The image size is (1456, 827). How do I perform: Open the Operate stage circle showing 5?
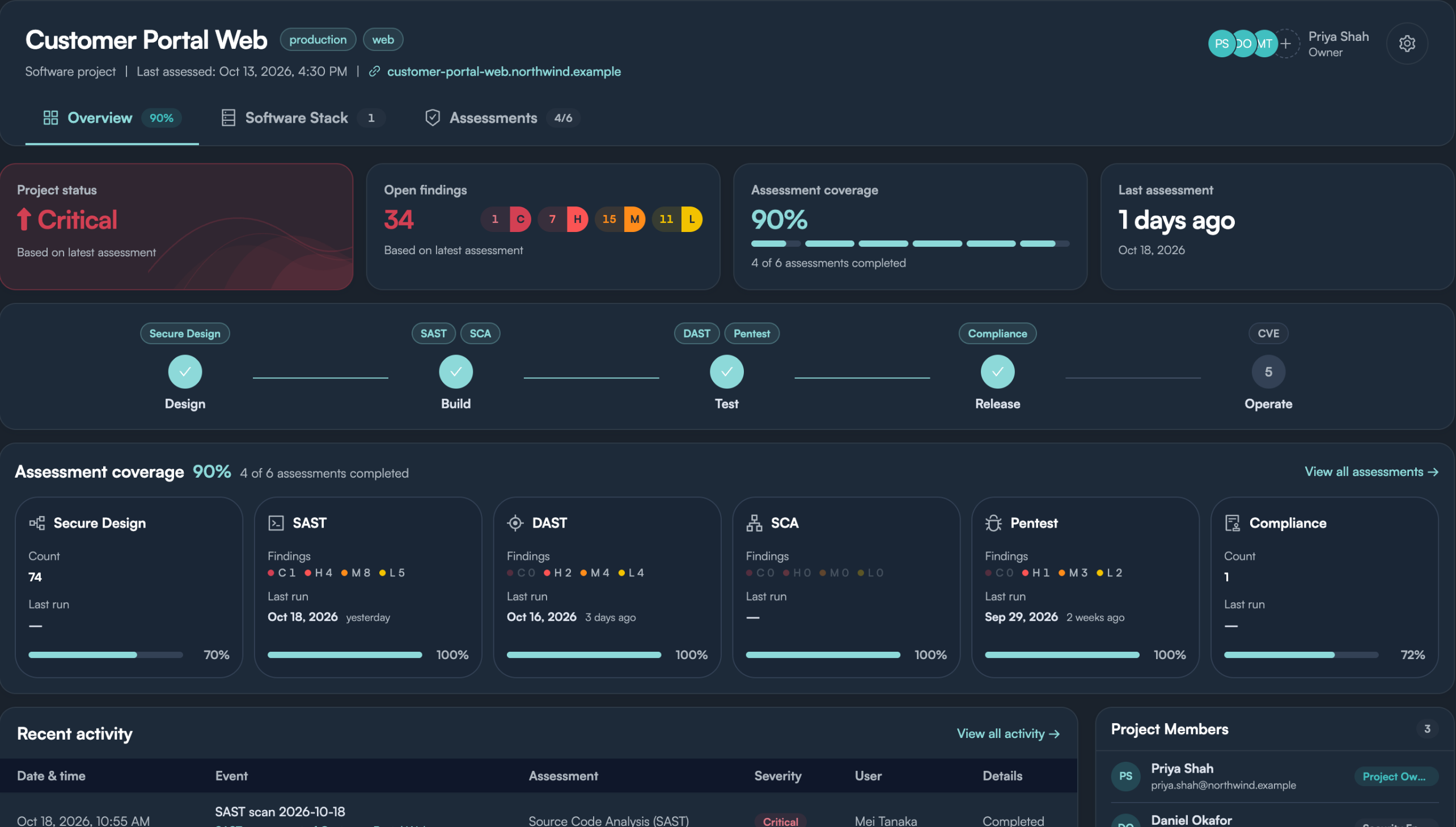[x=1268, y=372]
